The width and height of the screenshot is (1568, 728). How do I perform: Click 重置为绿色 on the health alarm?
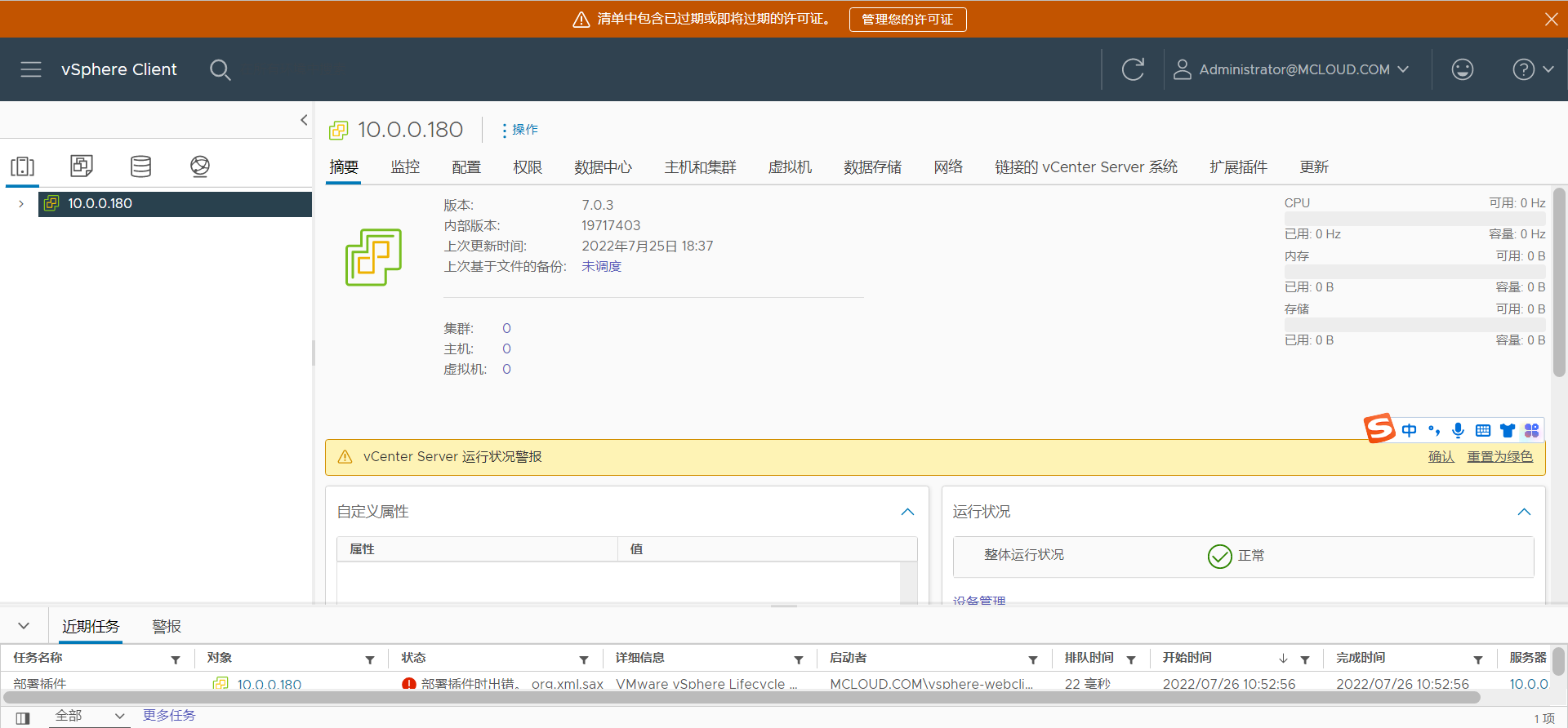(1499, 457)
